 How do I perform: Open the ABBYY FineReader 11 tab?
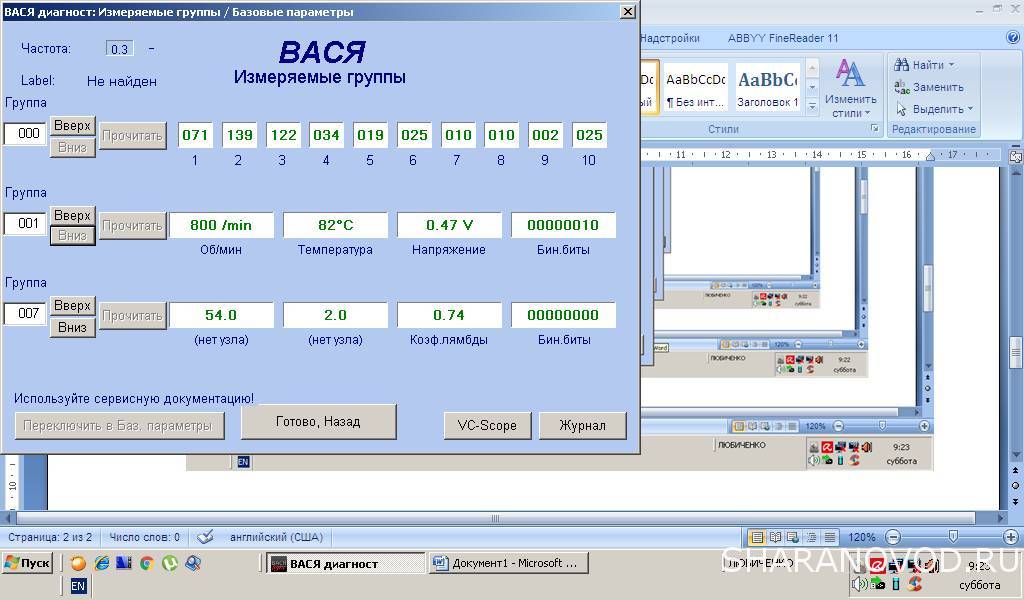[x=783, y=38]
